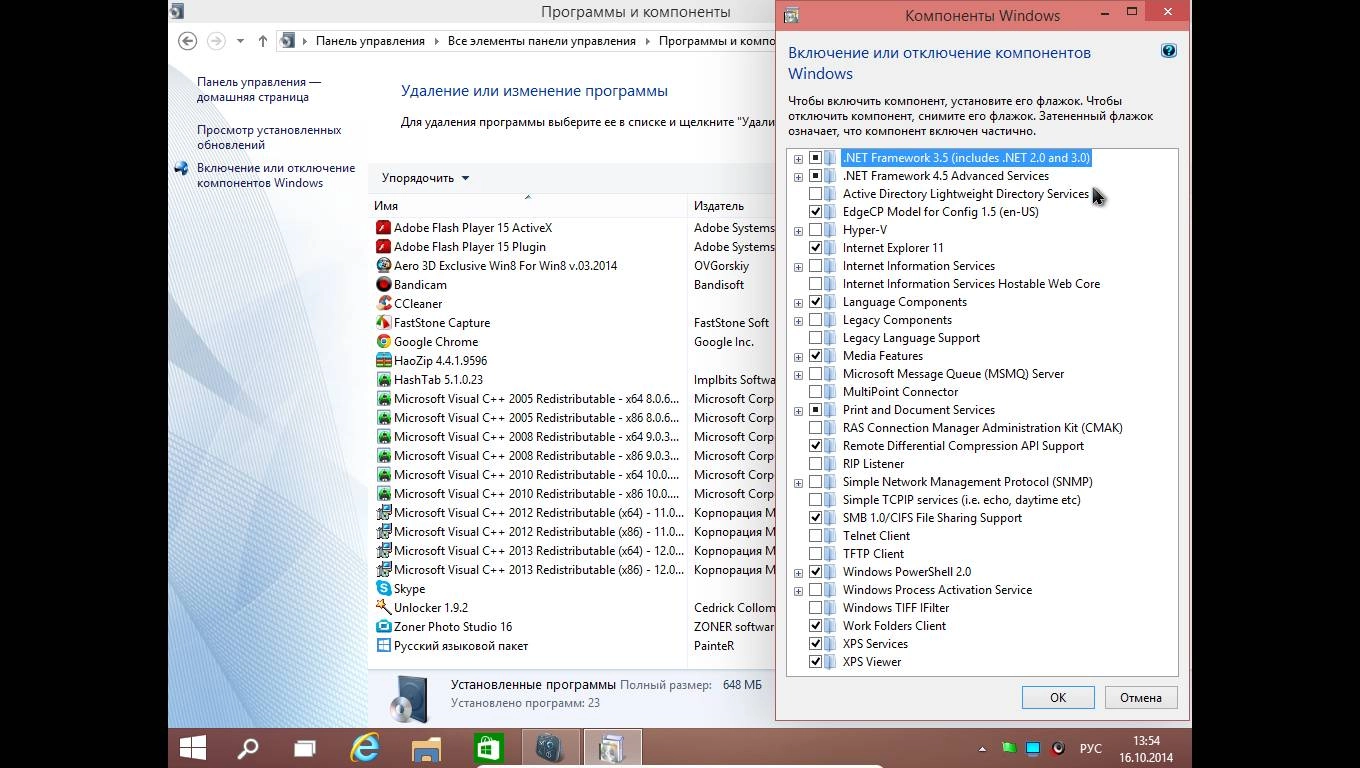Click the Русский языковой пакет icon
The width and height of the screenshot is (1360, 768).
(x=383, y=646)
